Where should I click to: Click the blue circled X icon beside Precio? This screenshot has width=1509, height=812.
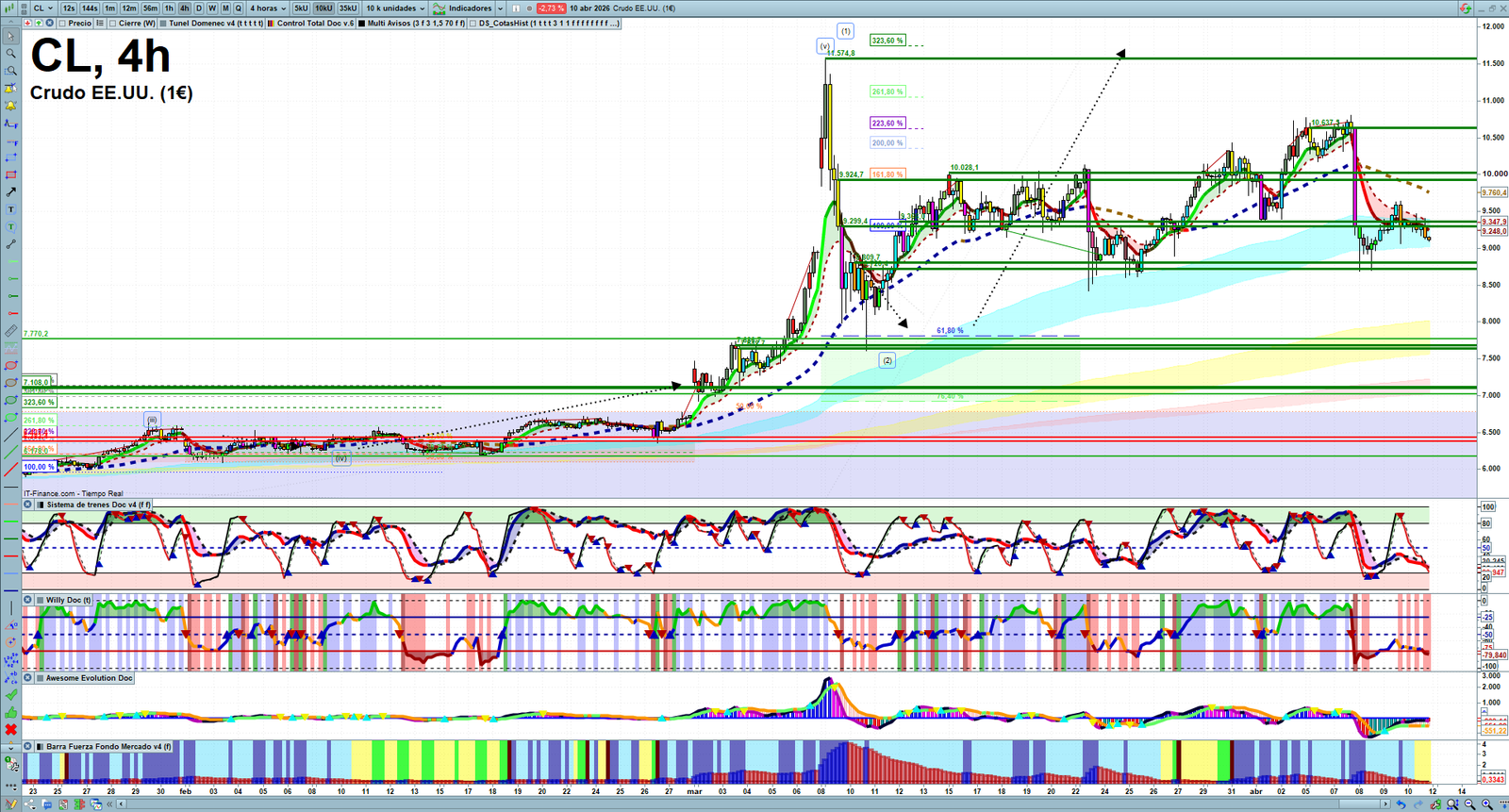[x=50, y=23]
